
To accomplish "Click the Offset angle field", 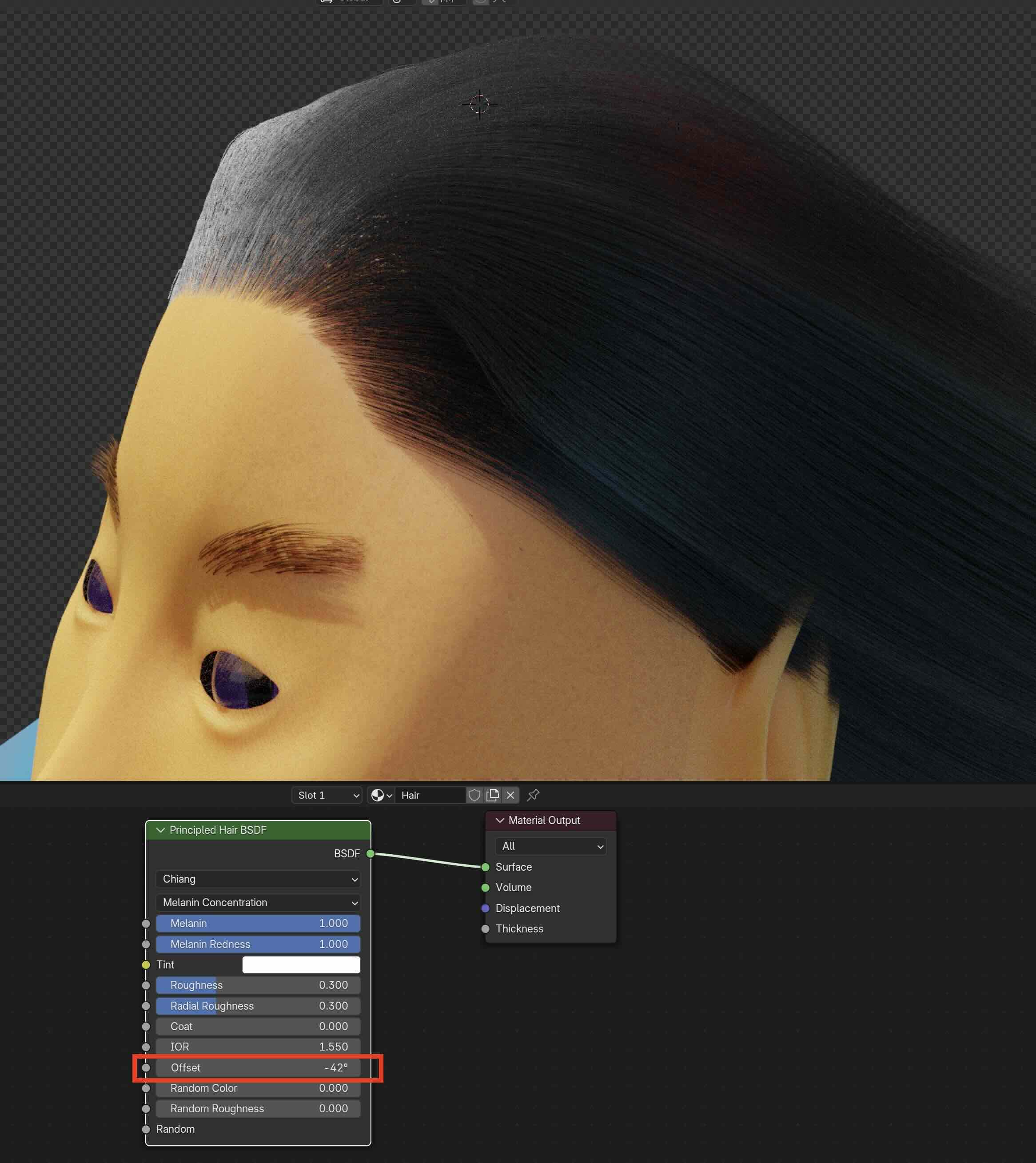I will click(x=258, y=1067).
